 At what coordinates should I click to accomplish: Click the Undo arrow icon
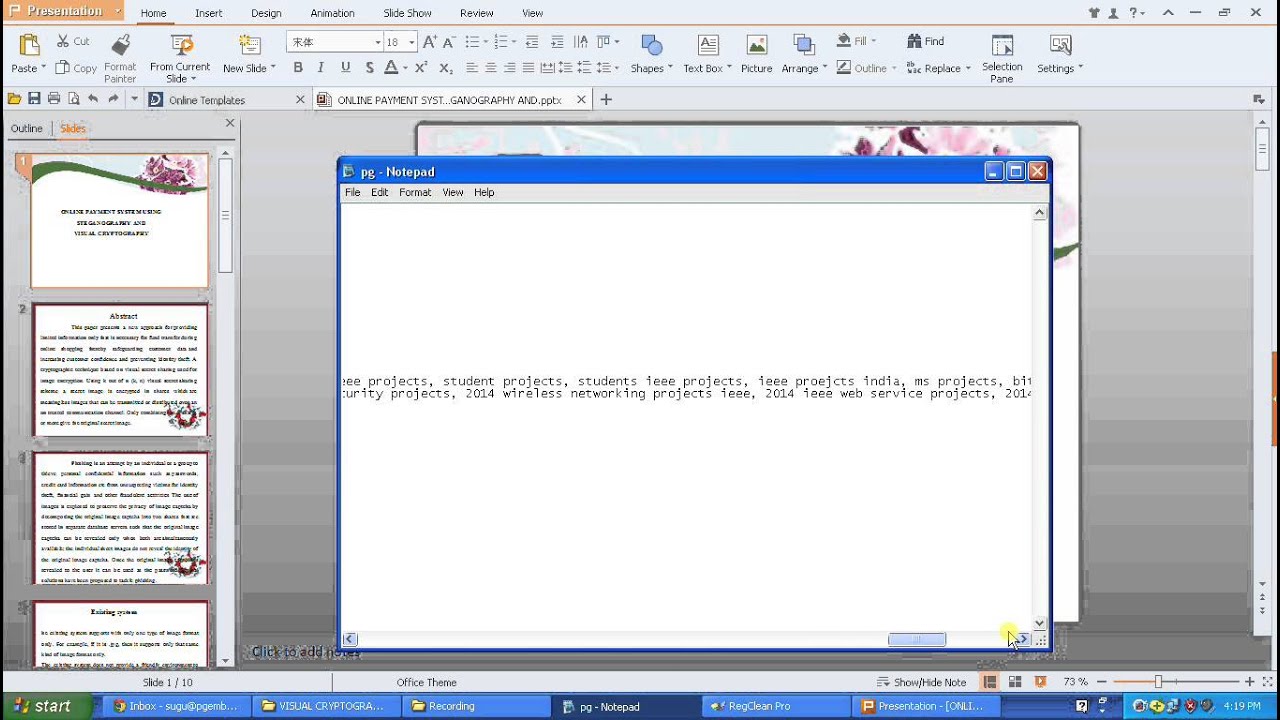tap(93, 99)
